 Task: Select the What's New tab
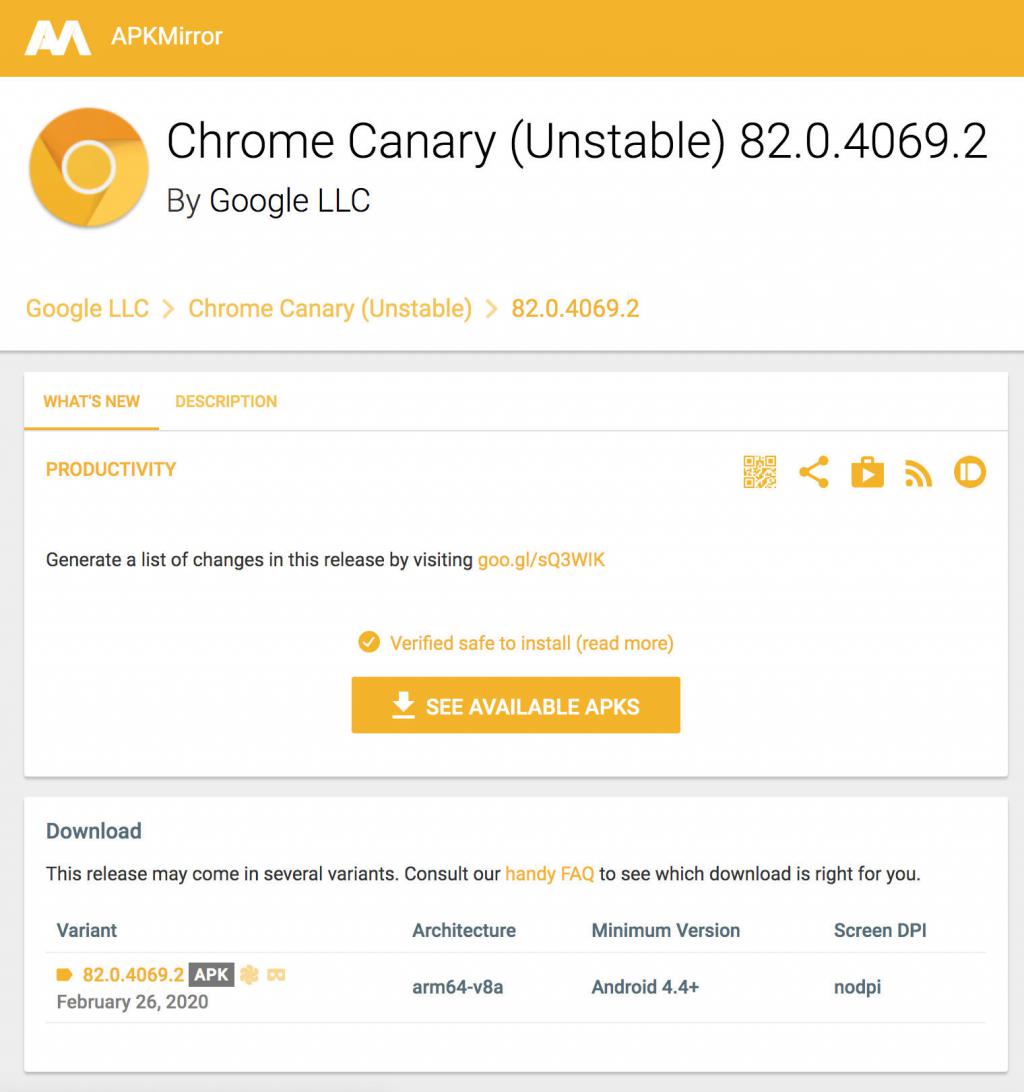coord(91,401)
